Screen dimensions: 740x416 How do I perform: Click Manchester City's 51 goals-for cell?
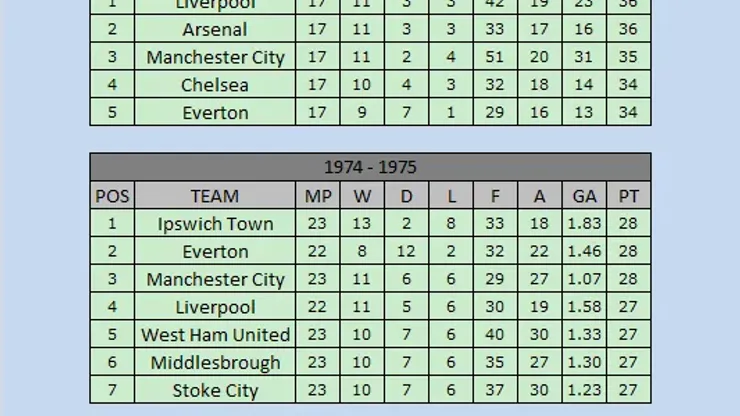coord(495,57)
